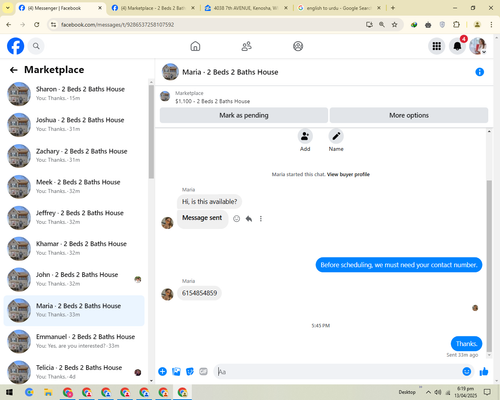Choose a GIF in the composer
500x400 pixels.
(203, 371)
